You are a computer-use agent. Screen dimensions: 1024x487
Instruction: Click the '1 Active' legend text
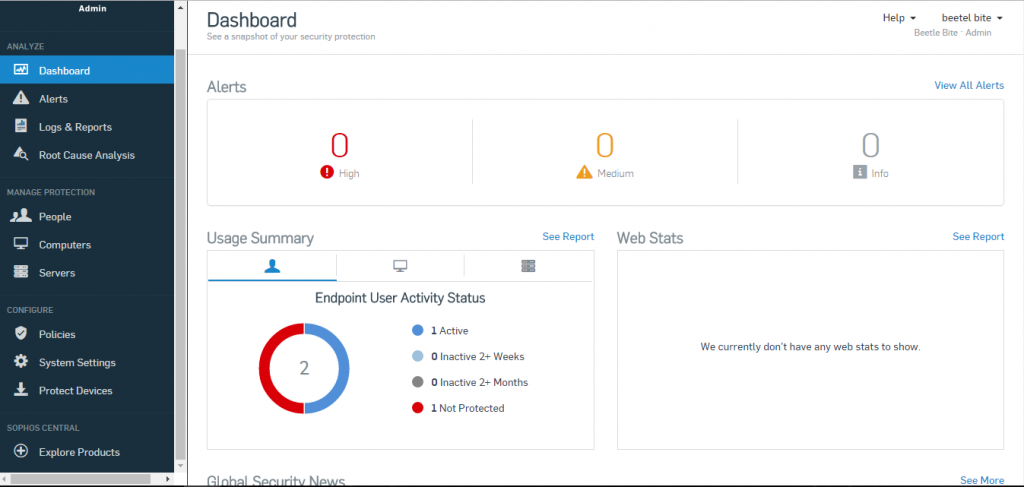click(449, 330)
